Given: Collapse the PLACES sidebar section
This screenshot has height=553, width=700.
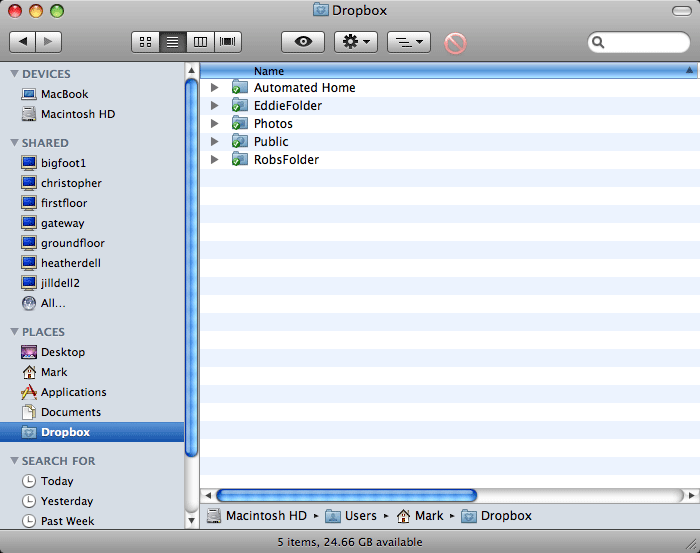Looking at the screenshot, I should (x=14, y=332).
